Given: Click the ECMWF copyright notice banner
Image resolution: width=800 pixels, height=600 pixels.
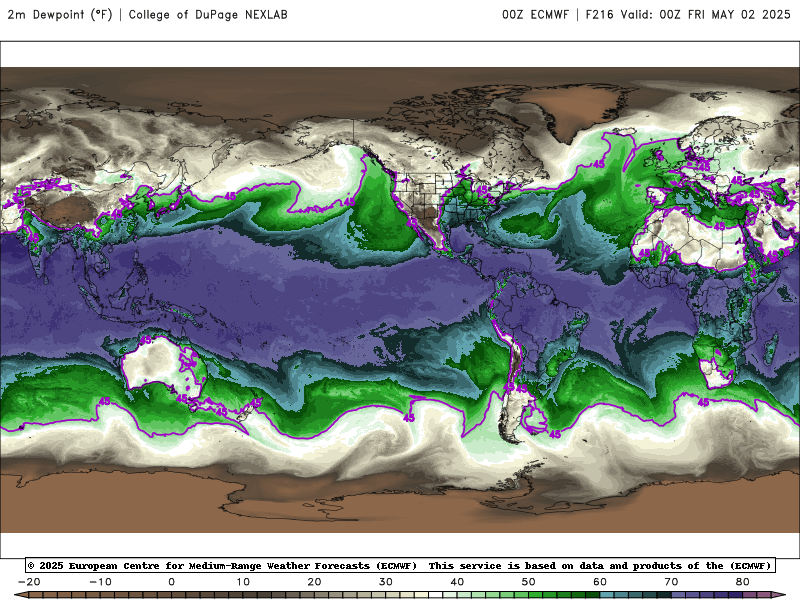Looking at the screenshot, I should tap(401, 565).
